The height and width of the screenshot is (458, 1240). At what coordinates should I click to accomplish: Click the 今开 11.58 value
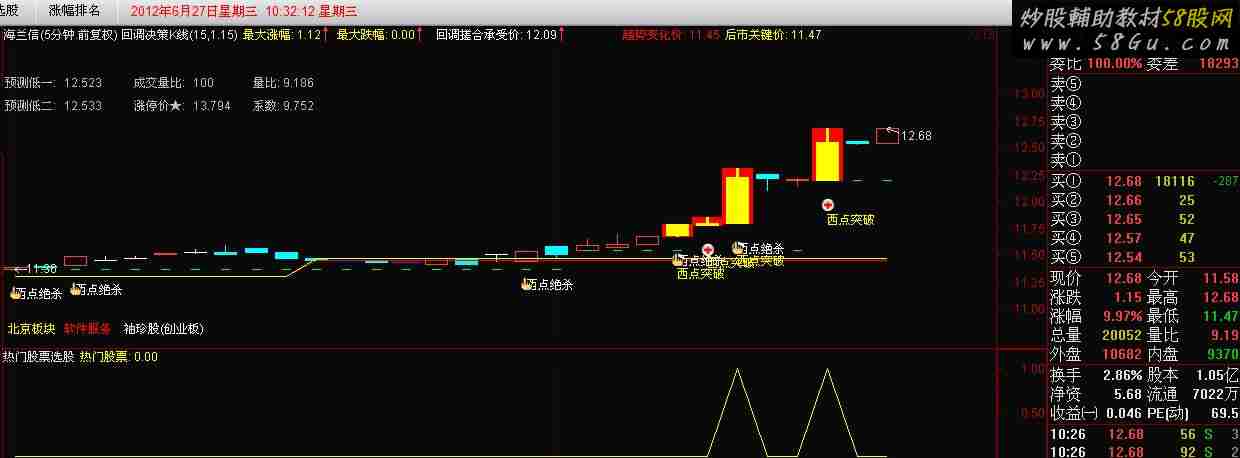point(1192,277)
